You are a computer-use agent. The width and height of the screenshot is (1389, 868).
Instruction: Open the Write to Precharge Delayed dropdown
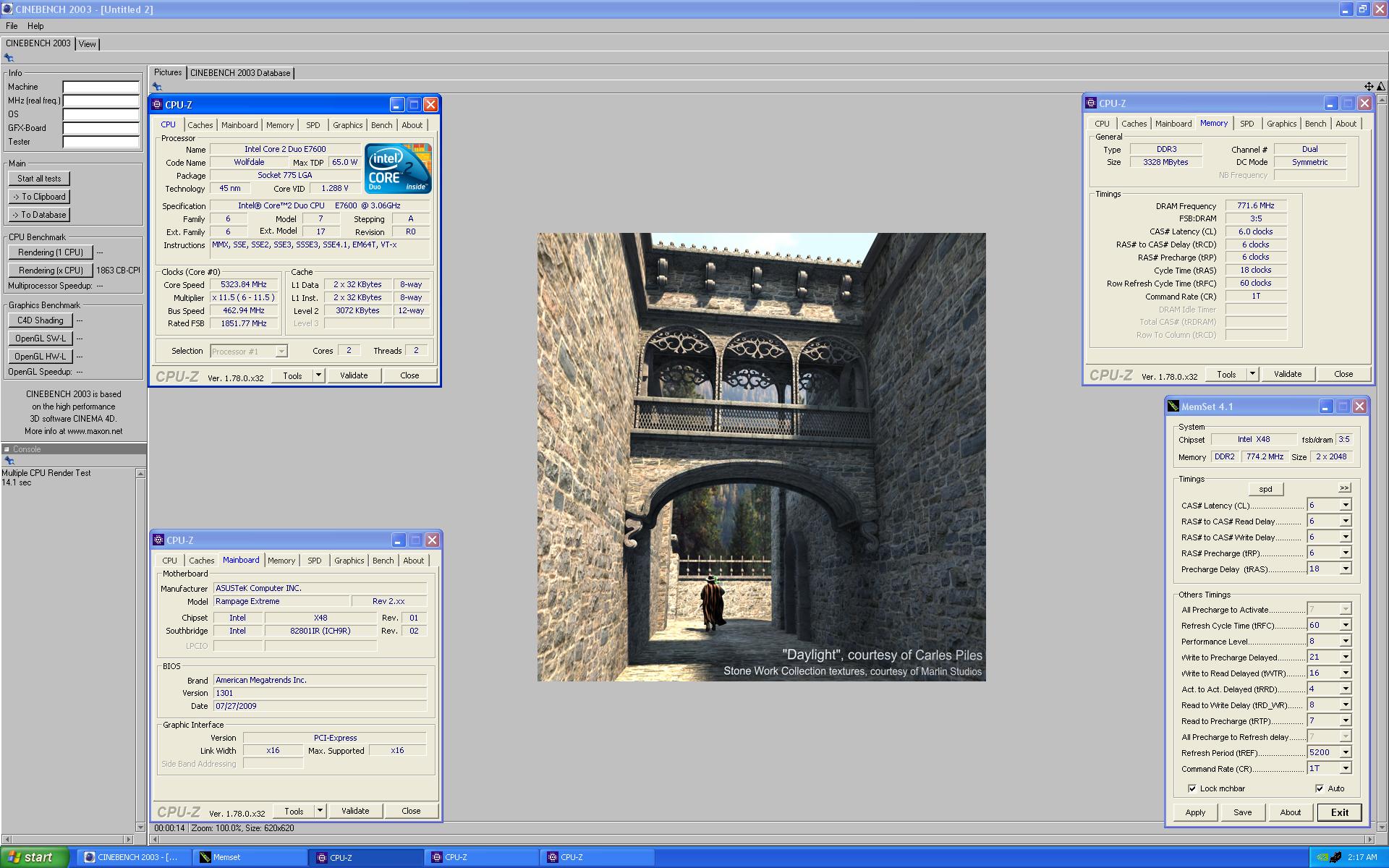(1346, 657)
